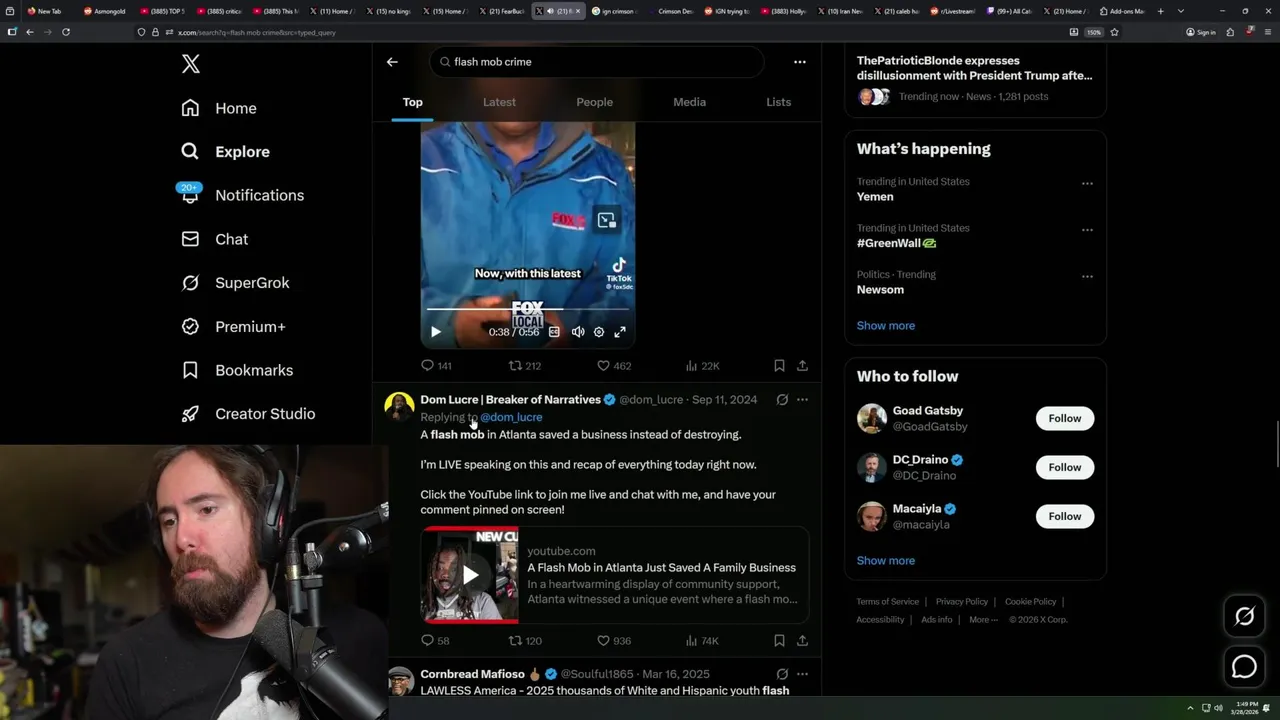Switch to the Lists tab
Image resolution: width=1280 pixels, height=720 pixels.
(778, 102)
